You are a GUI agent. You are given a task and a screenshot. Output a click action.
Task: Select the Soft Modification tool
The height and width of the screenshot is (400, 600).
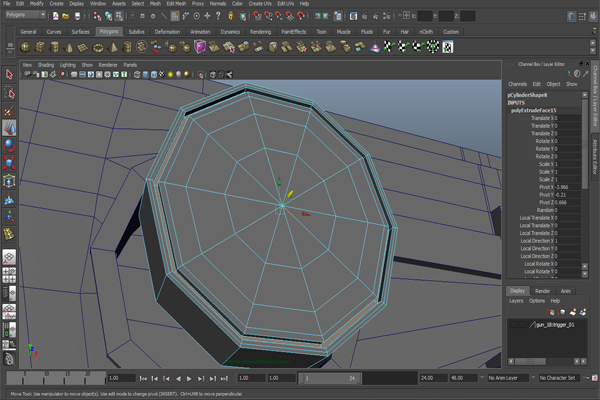pyautogui.click(x=9, y=199)
